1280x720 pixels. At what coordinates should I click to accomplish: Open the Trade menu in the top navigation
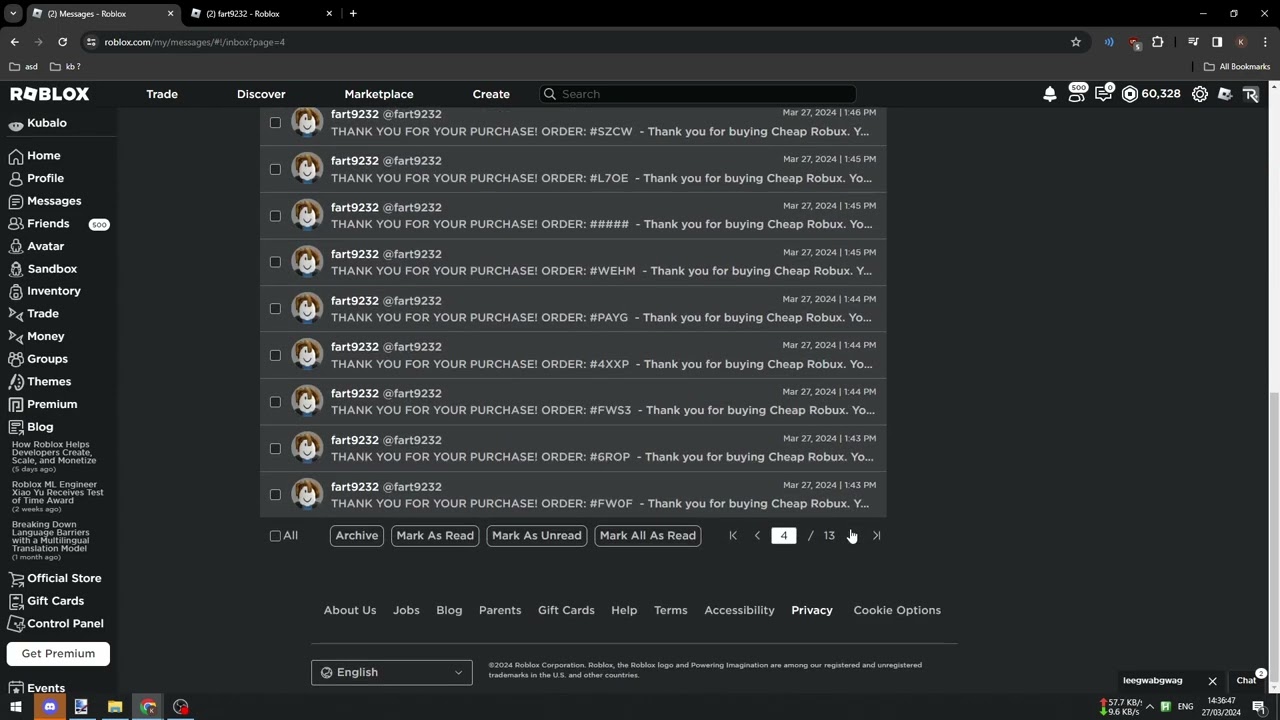(162, 94)
